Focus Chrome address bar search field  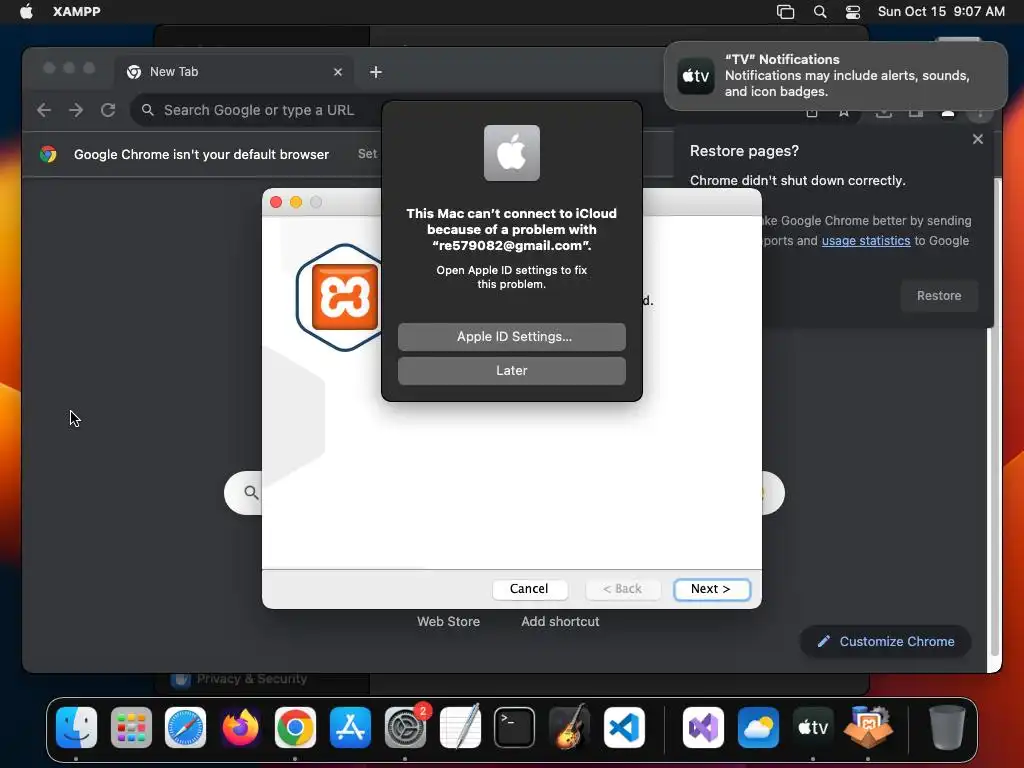pos(259,110)
